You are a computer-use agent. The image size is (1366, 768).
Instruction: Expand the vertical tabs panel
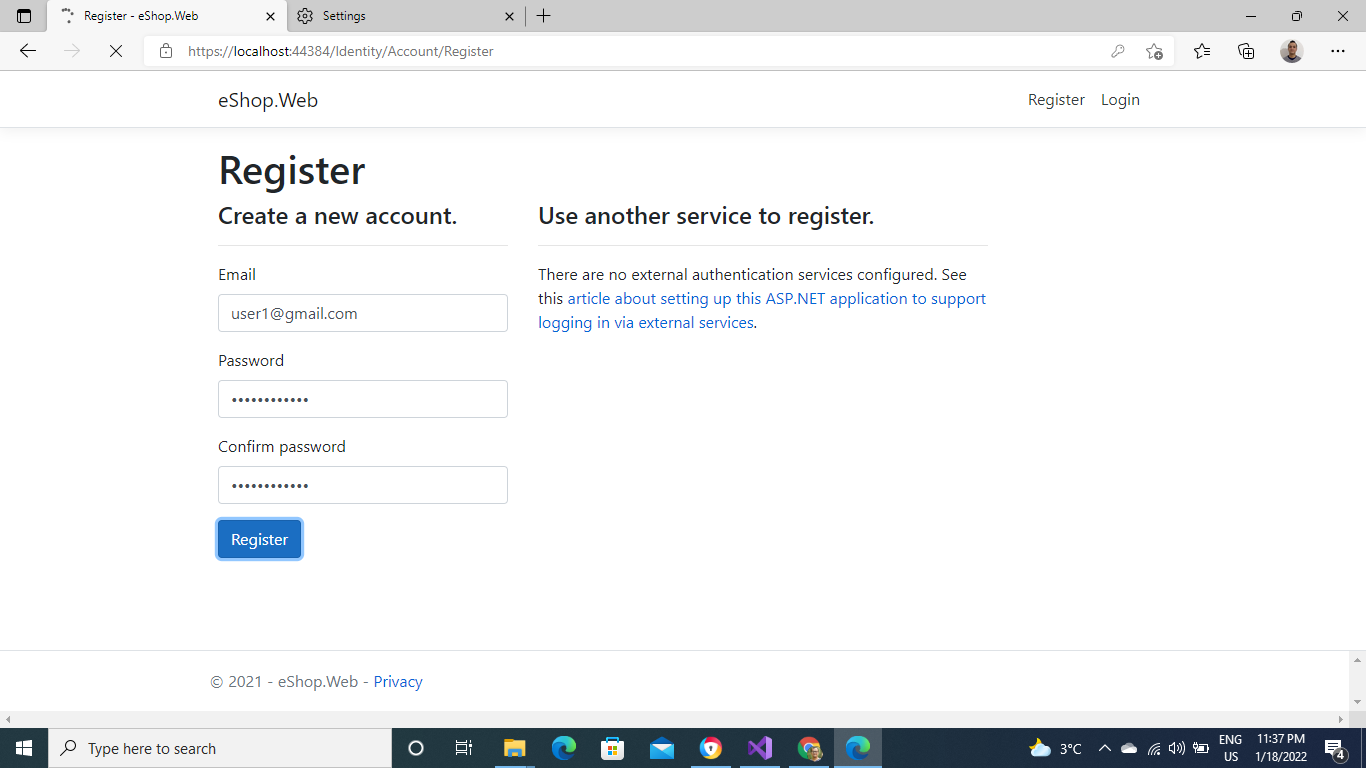point(22,16)
